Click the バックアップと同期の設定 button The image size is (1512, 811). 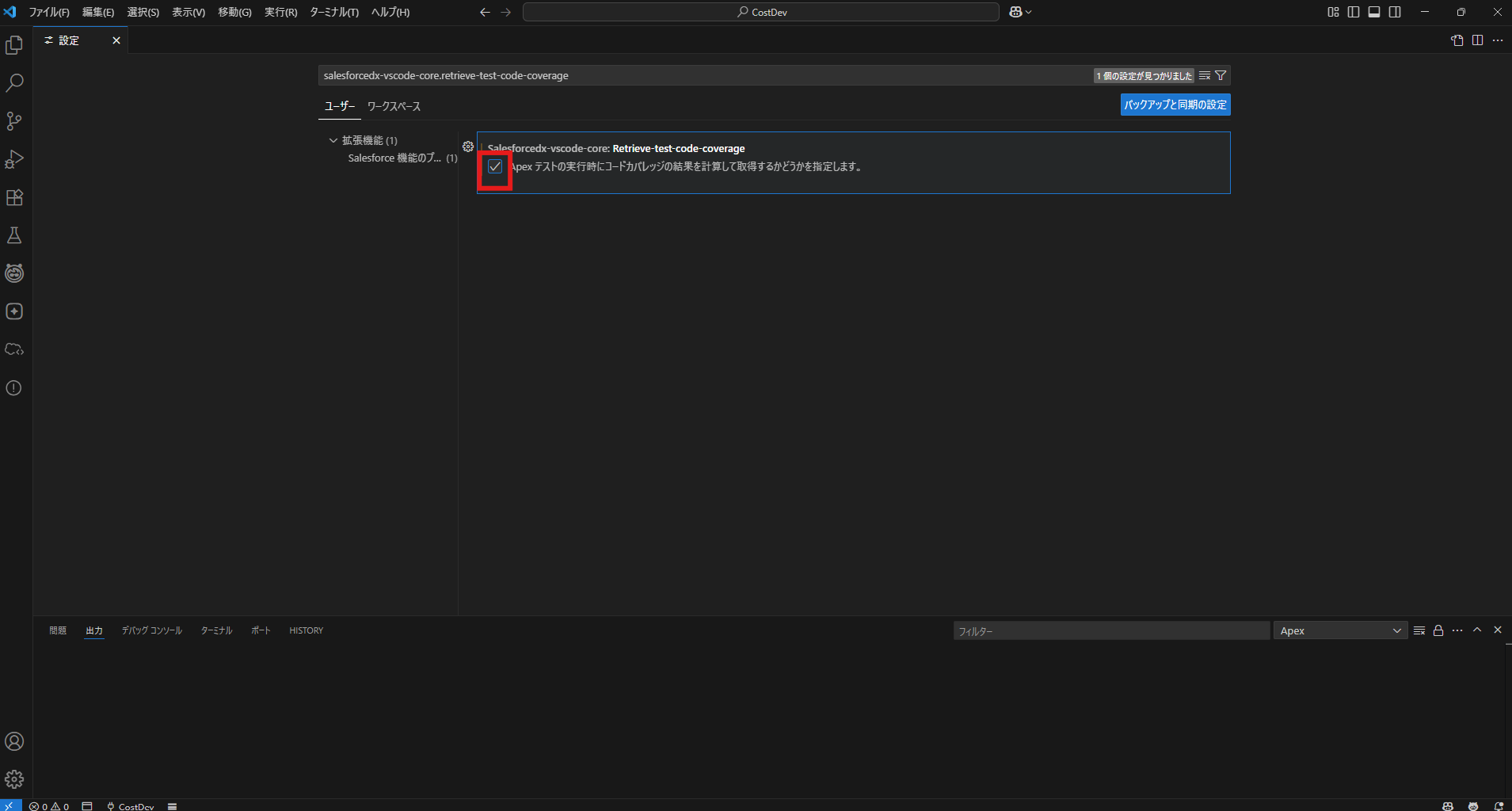[x=1175, y=104]
